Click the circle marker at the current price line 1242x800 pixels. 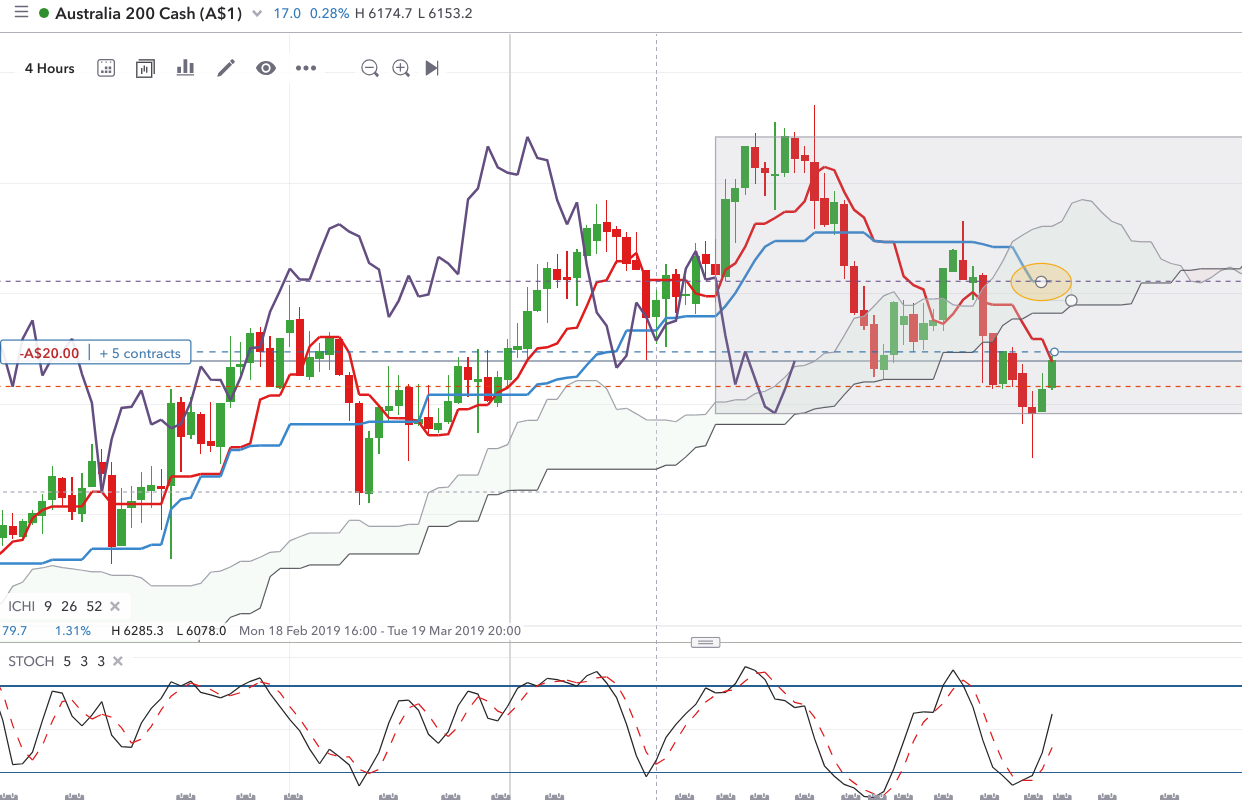tap(1055, 352)
